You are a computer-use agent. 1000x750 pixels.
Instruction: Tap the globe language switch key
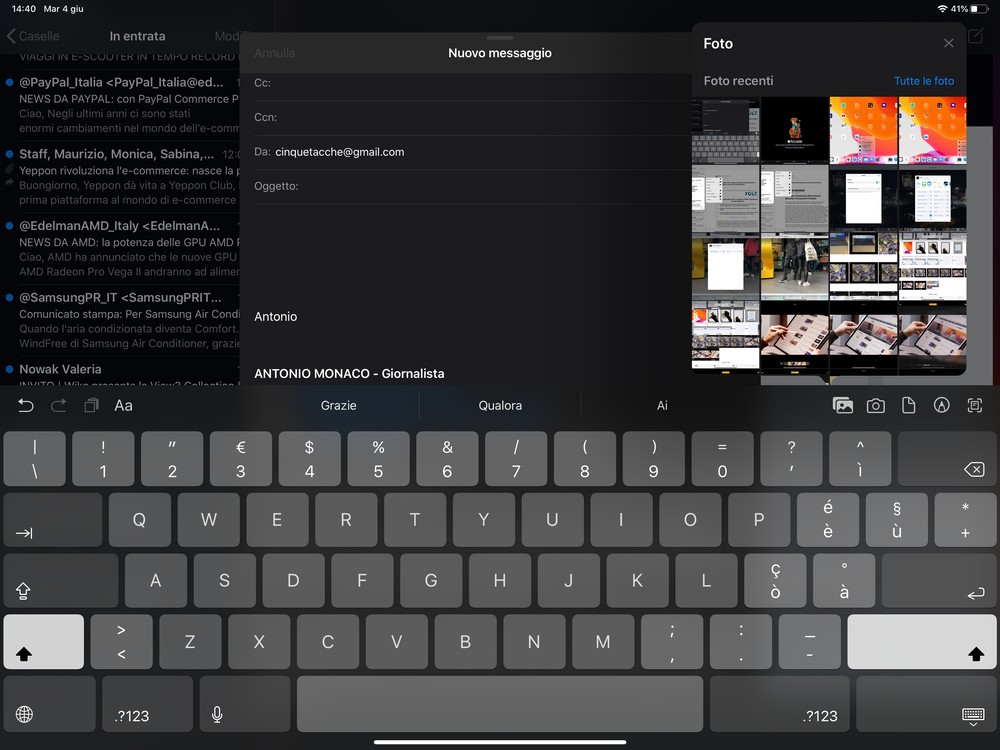(50, 703)
